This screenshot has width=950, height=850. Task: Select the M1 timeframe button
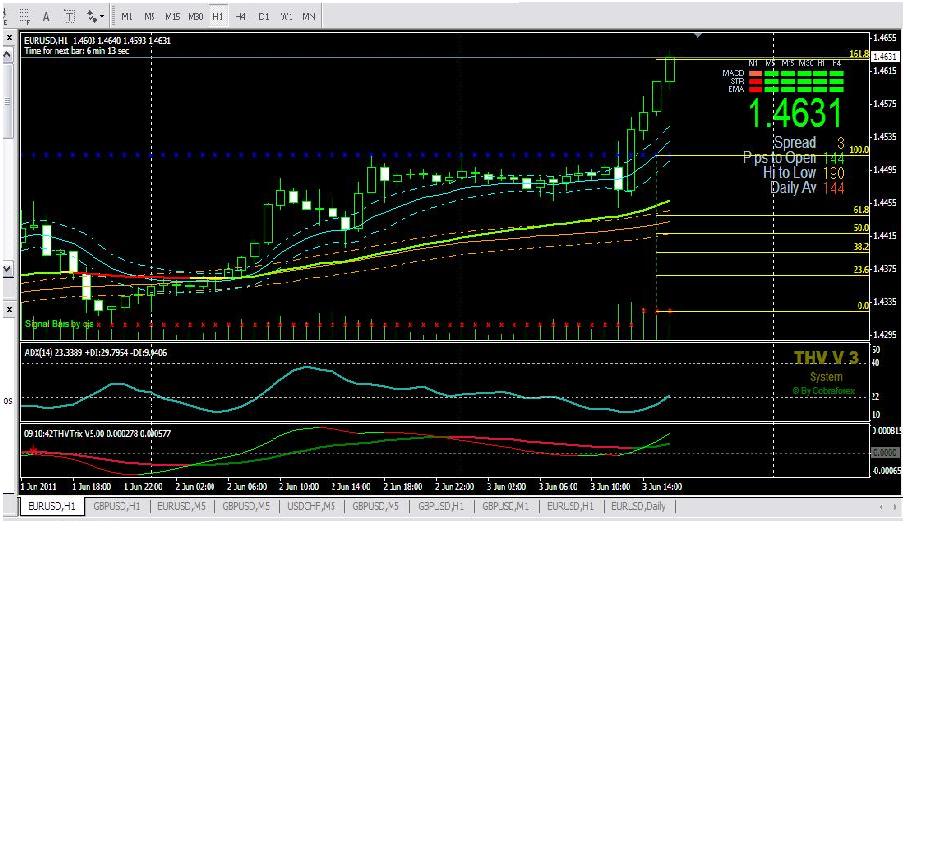pyautogui.click(x=127, y=17)
